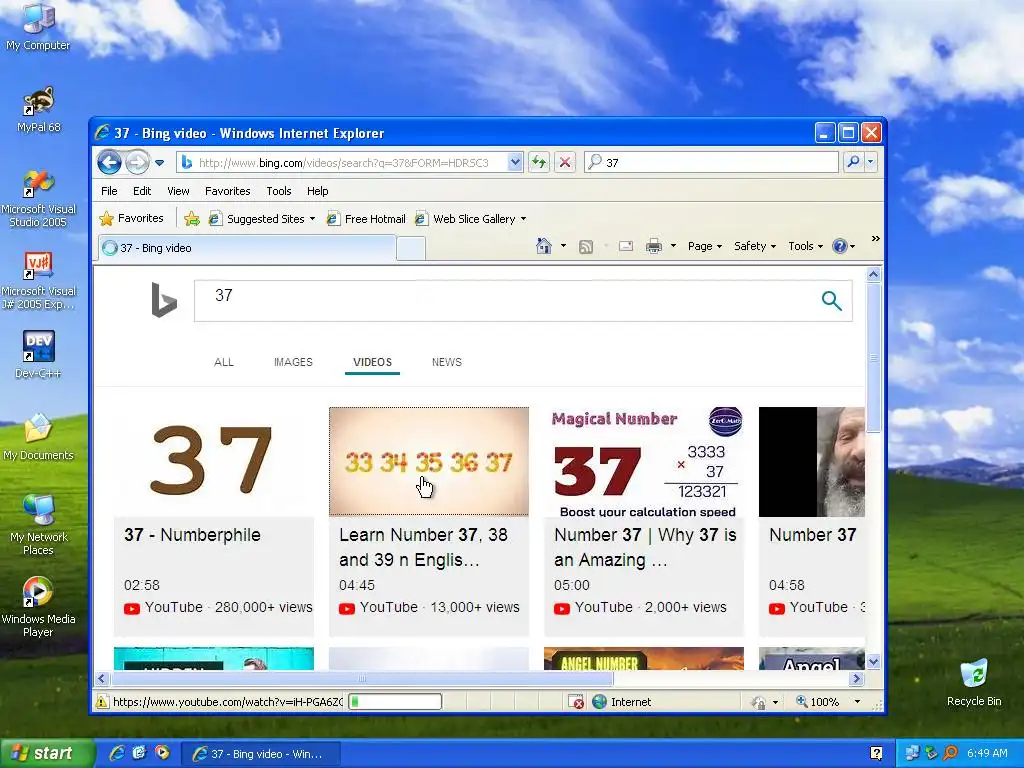Click the IE Forward navigation button
Screen dimensions: 1024x768
(137, 162)
